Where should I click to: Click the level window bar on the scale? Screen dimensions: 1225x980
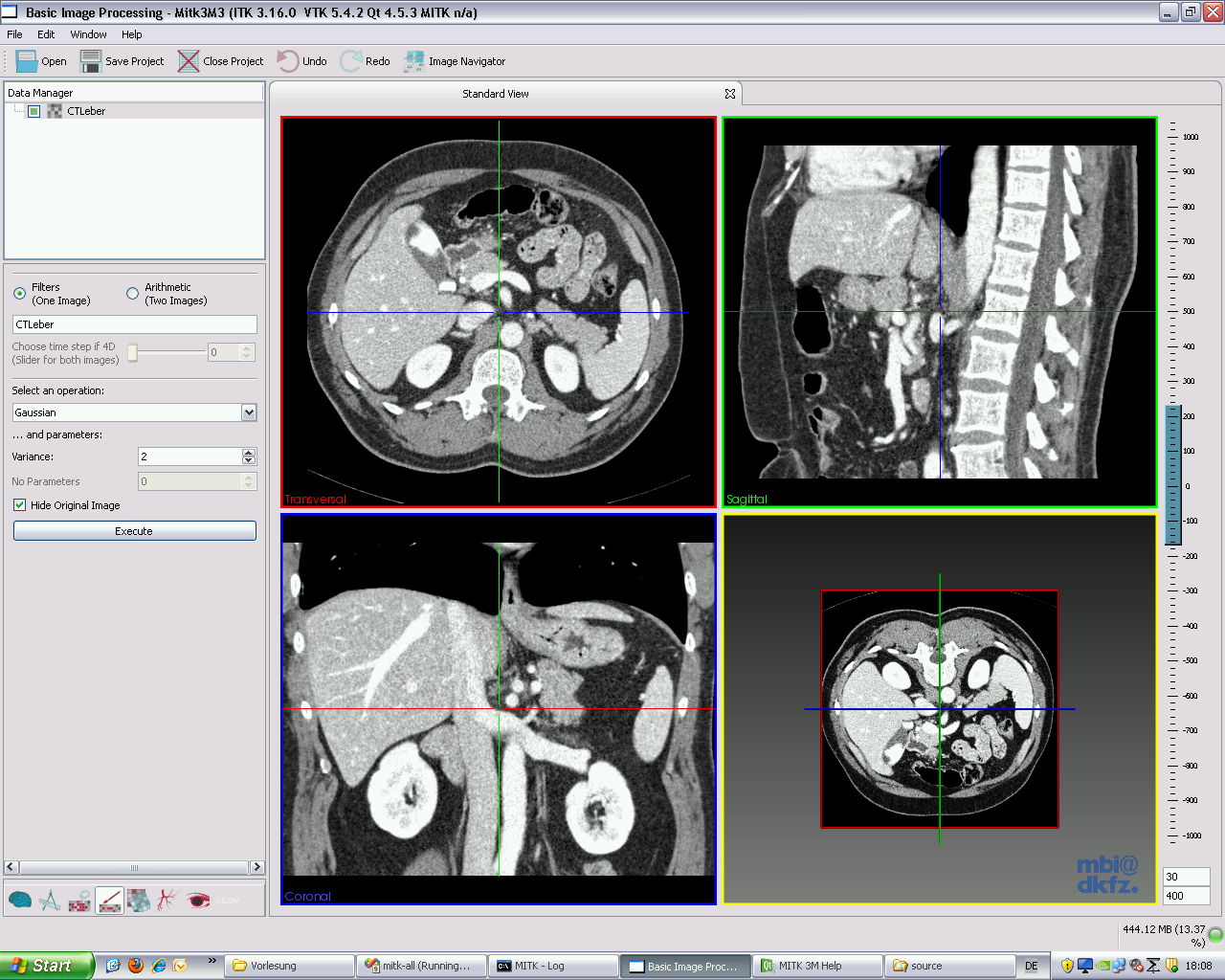pyautogui.click(x=1172, y=476)
